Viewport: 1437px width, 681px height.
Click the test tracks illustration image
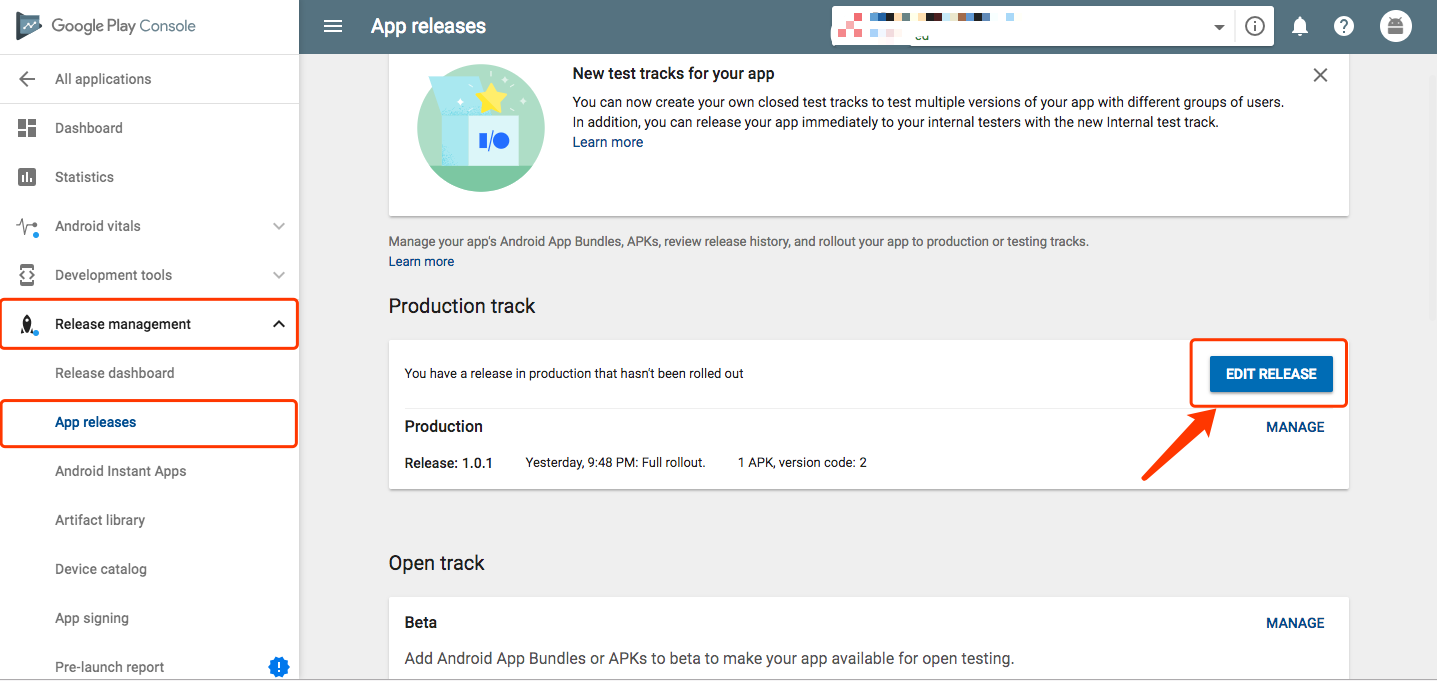[481, 127]
